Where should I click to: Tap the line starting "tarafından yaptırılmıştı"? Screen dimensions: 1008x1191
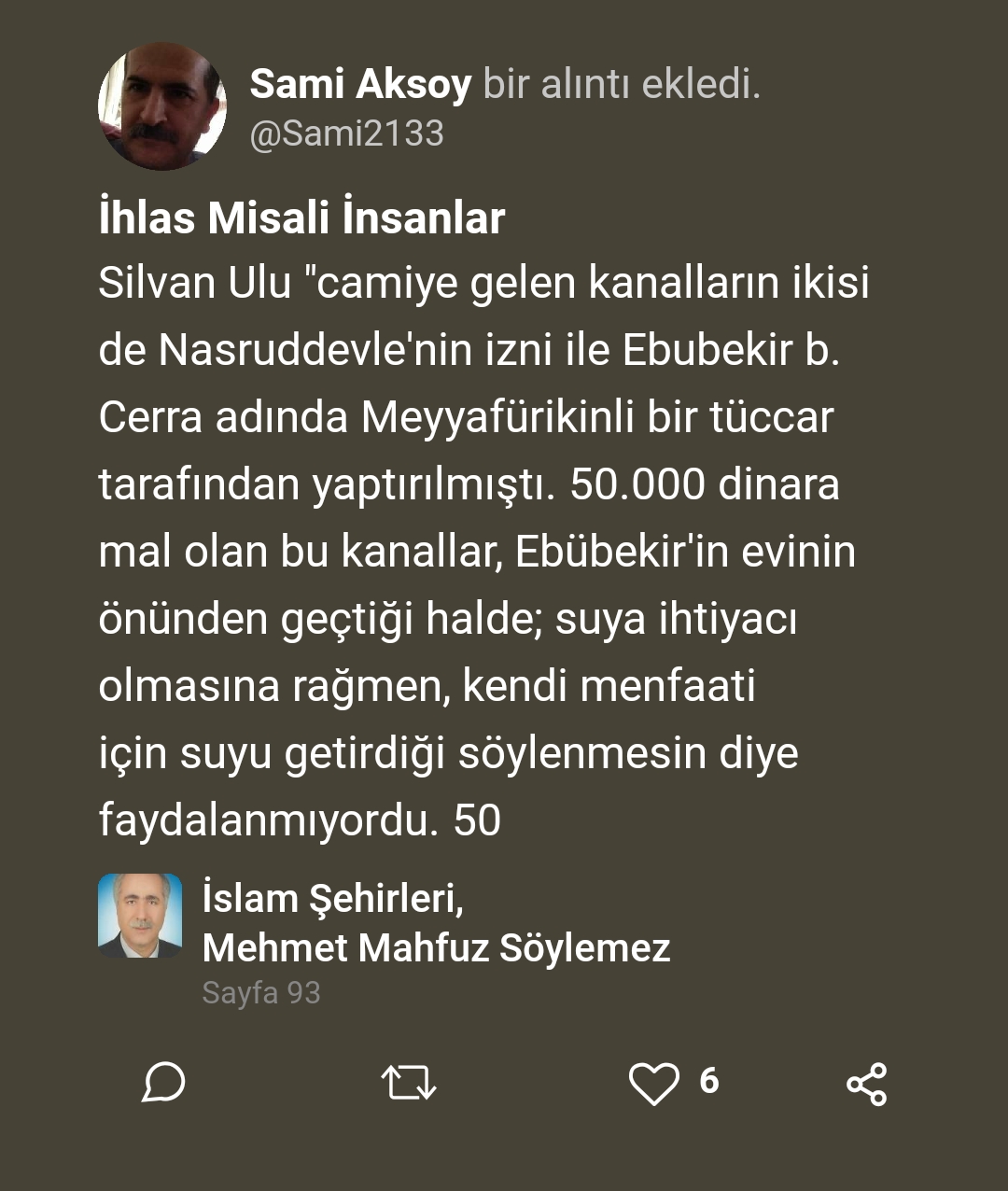tap(469, 484)
